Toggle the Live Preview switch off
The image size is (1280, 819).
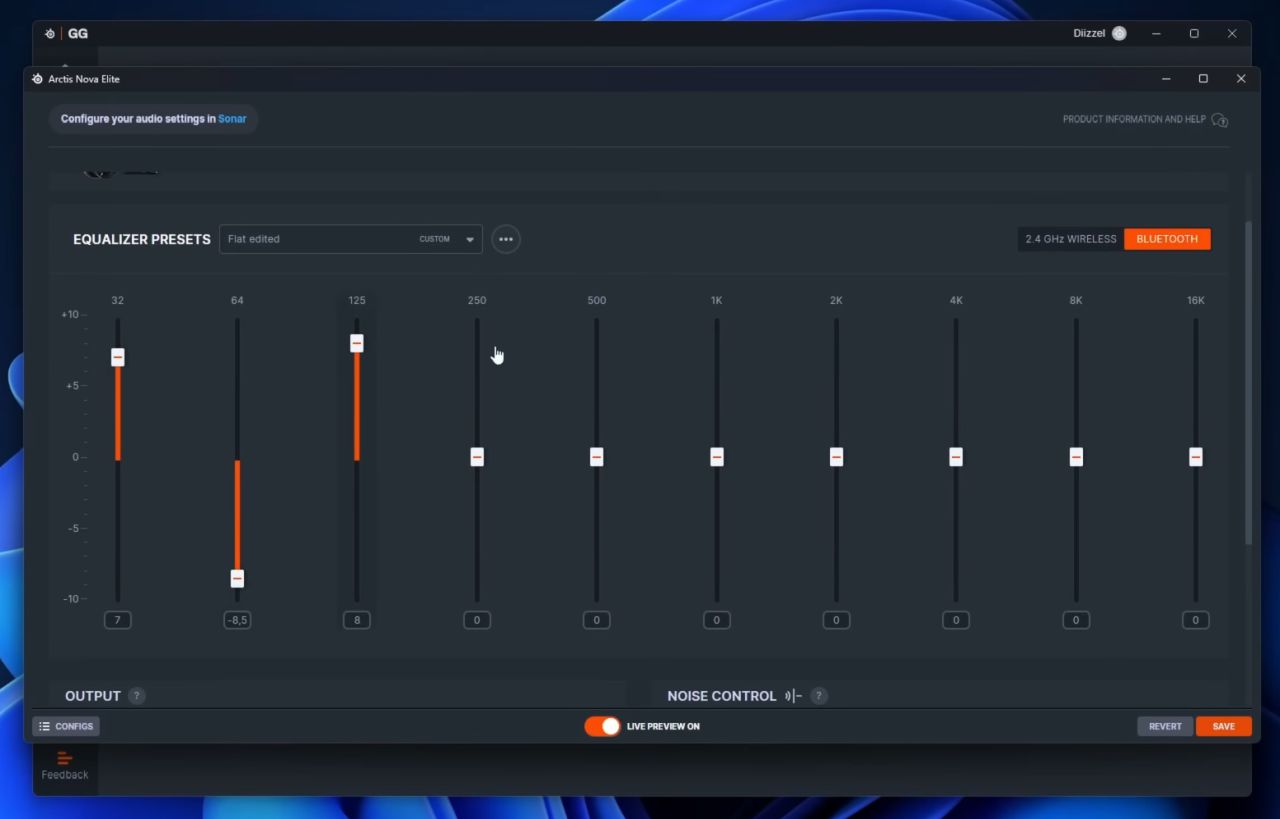[x=602, y=726]
